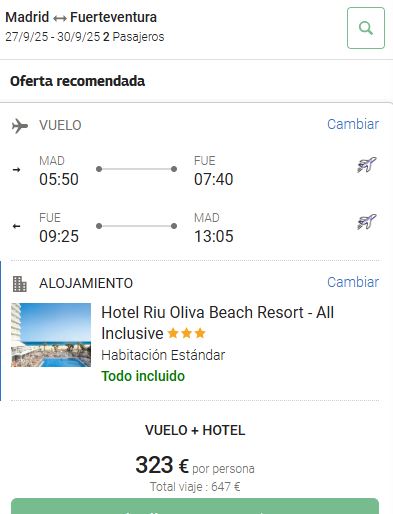393x514 pixels.
Task: Click the airplane icon beside VUELO
Action: click(20, 126)
